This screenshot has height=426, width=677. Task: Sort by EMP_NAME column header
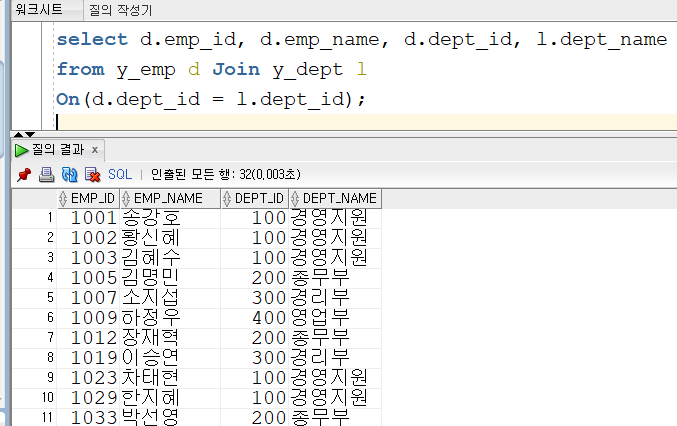point(170,199)
